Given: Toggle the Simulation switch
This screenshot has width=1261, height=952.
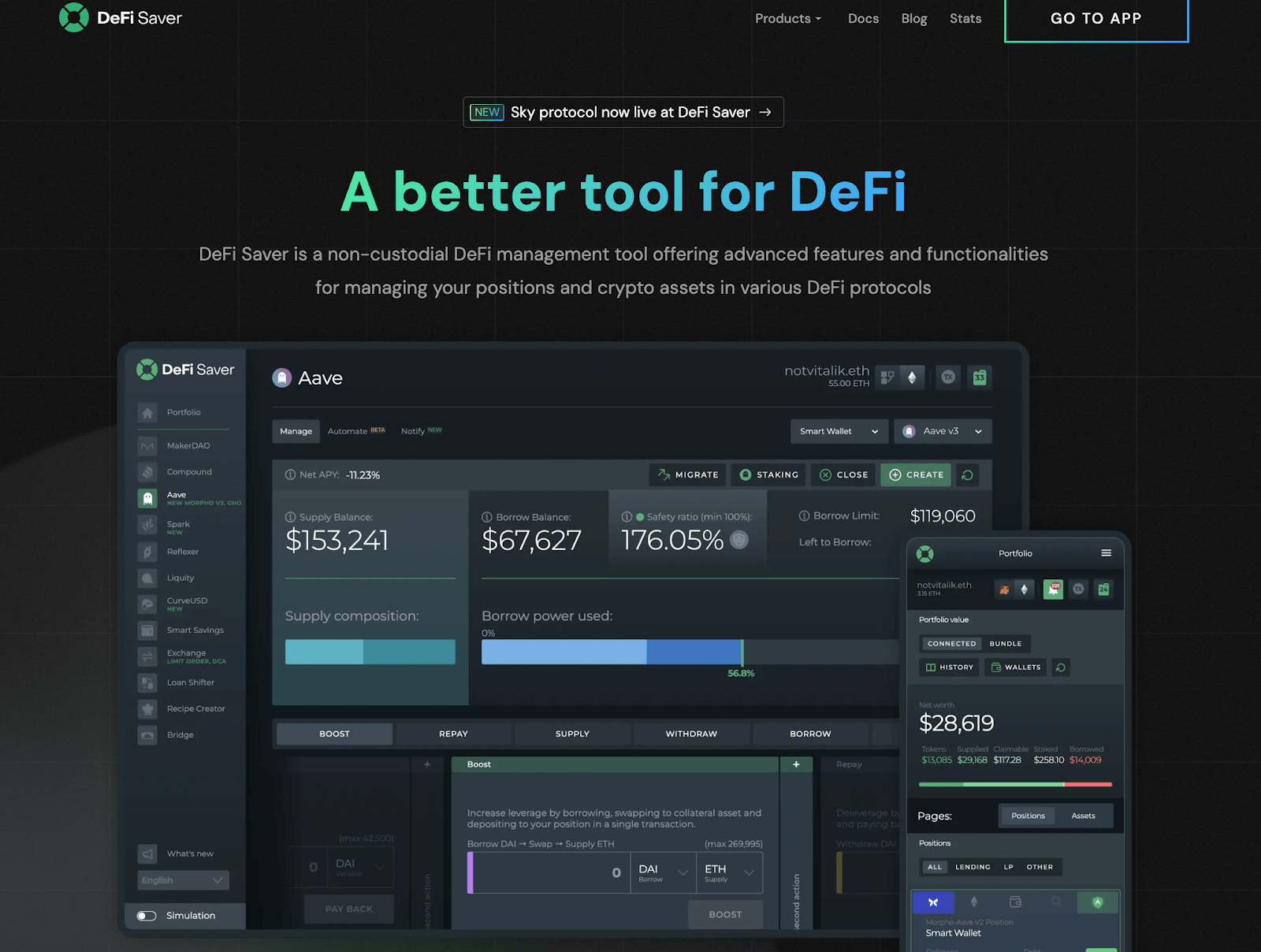Looking at the screenshot, I should [147, 916].
